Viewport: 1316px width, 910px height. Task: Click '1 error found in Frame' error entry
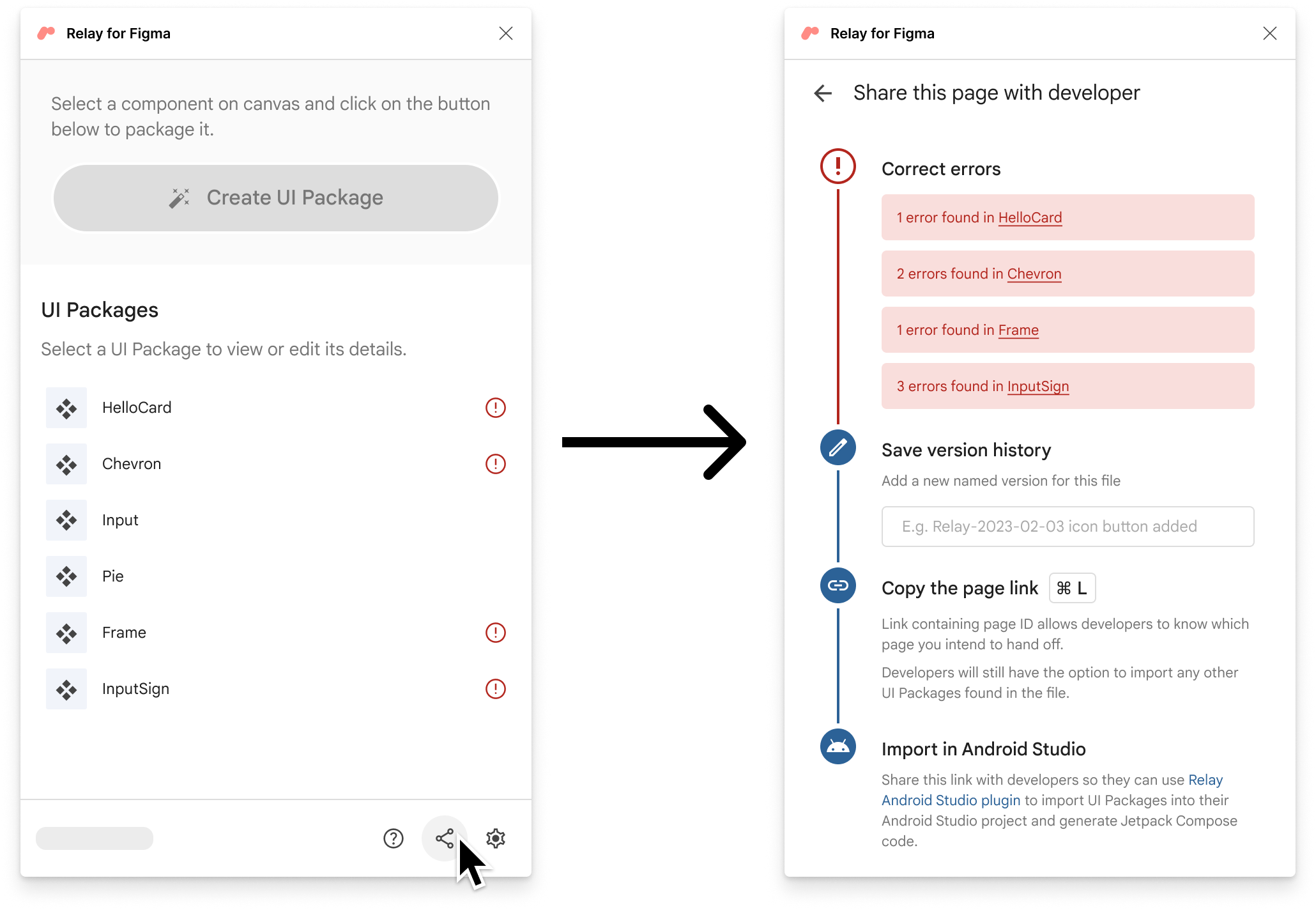point(1067,329)
